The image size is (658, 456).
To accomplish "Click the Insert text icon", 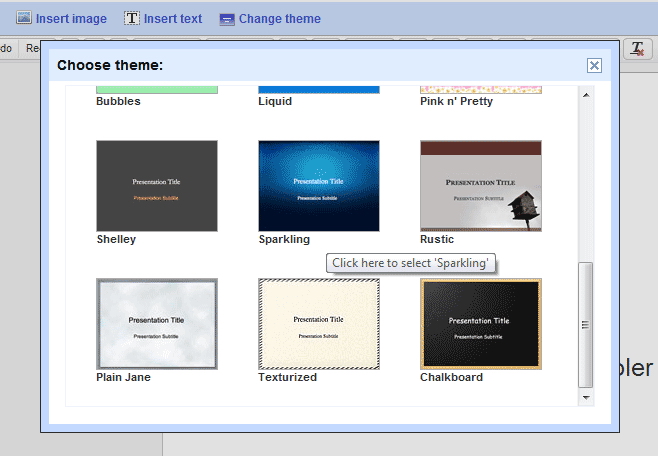I will coord(132,18).
